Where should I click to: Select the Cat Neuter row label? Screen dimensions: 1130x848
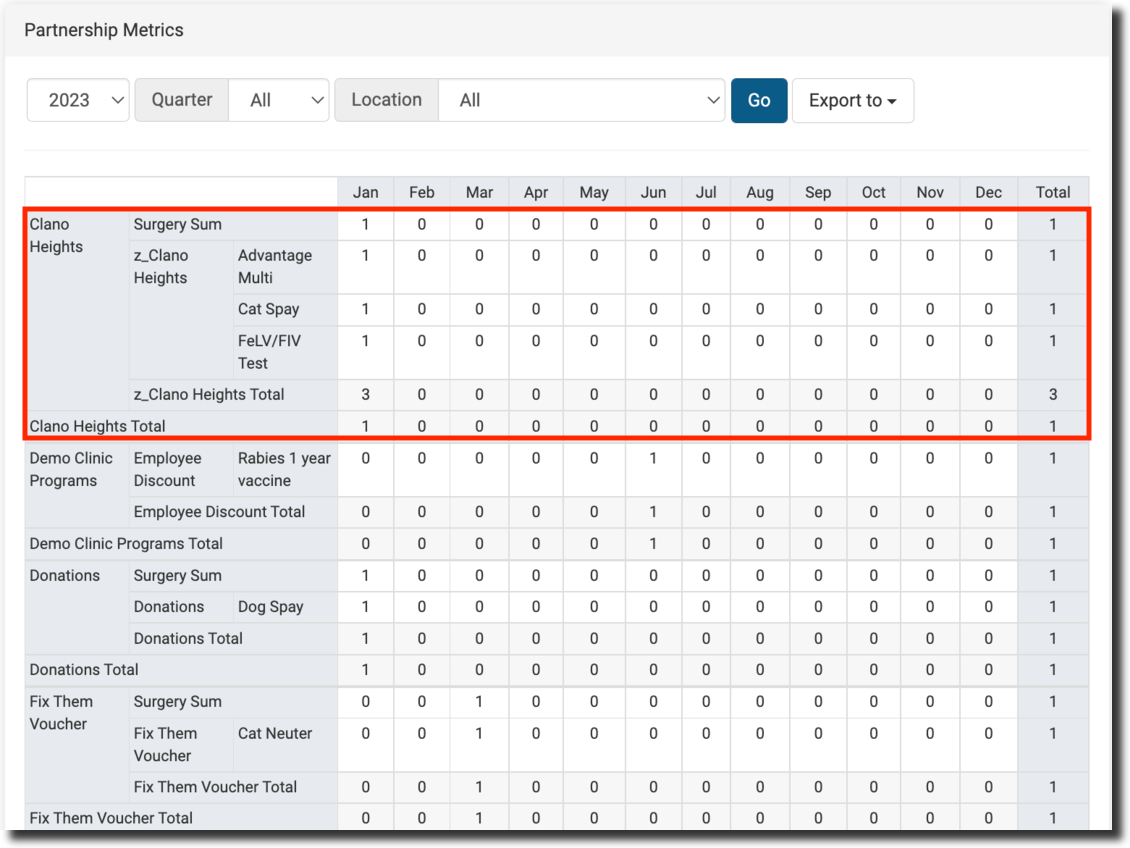[275, 733]
